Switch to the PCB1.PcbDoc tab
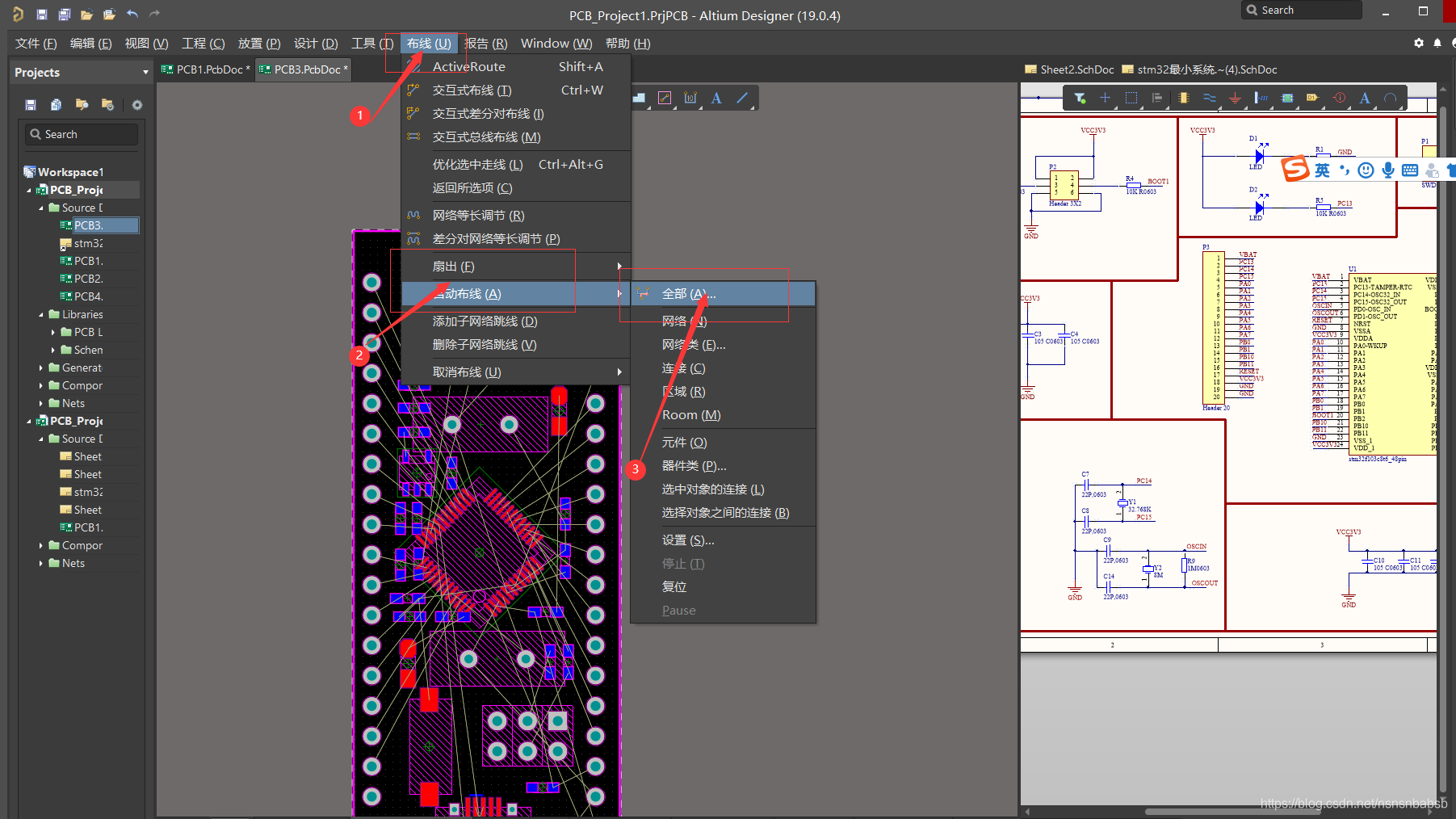Viewport: 1456px width, 819px height. 204,69
